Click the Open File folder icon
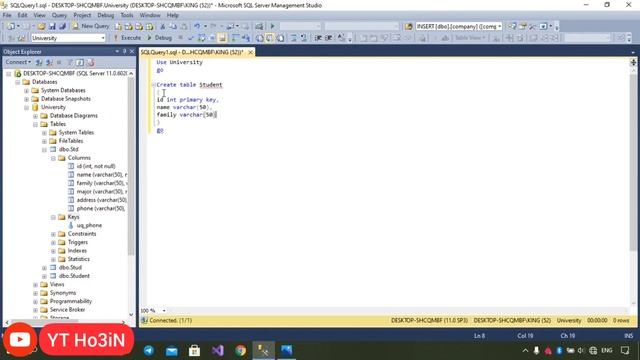The image size is (640, 360). 41,27
